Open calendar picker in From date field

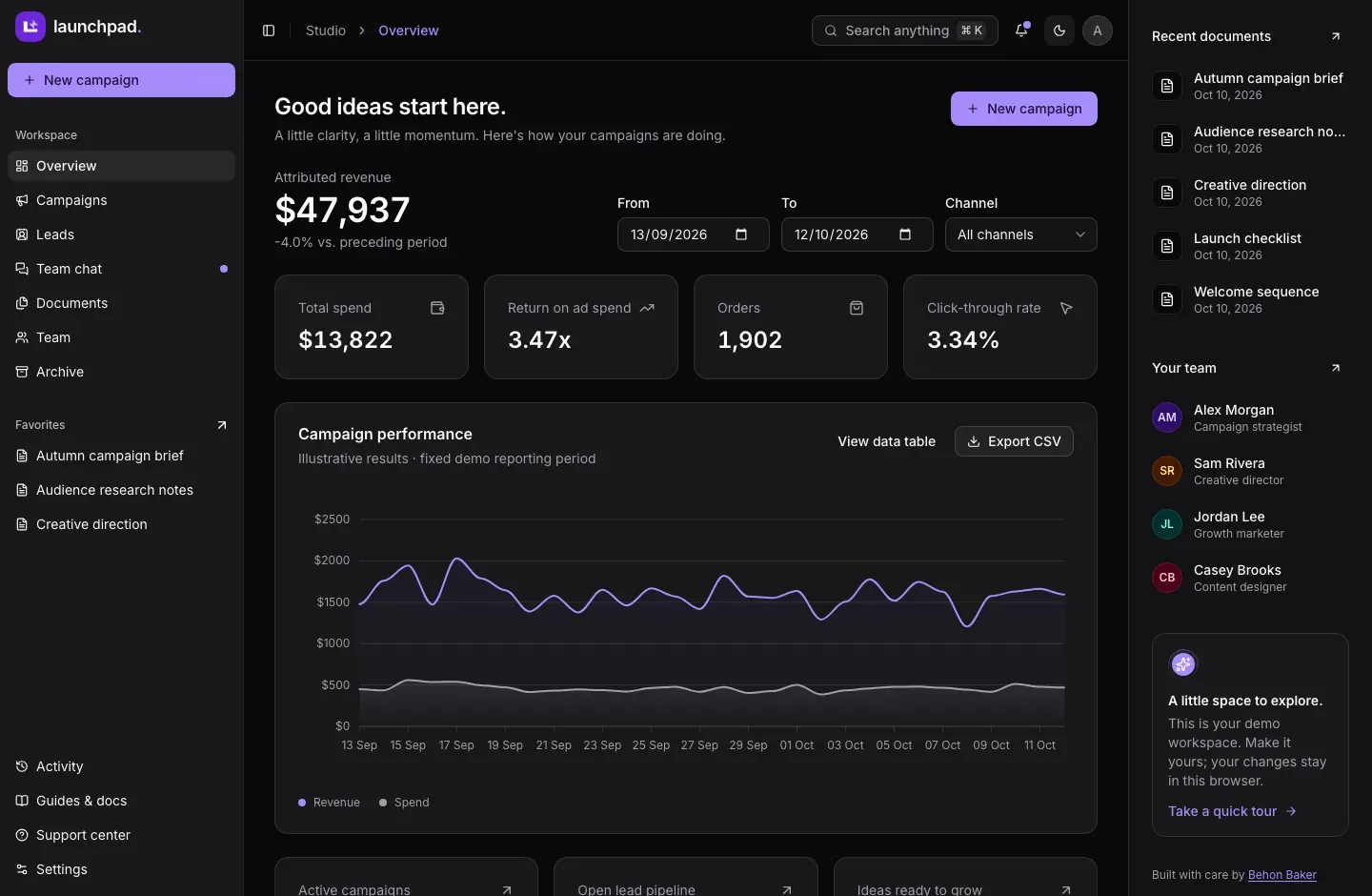[x=741, y=234]
